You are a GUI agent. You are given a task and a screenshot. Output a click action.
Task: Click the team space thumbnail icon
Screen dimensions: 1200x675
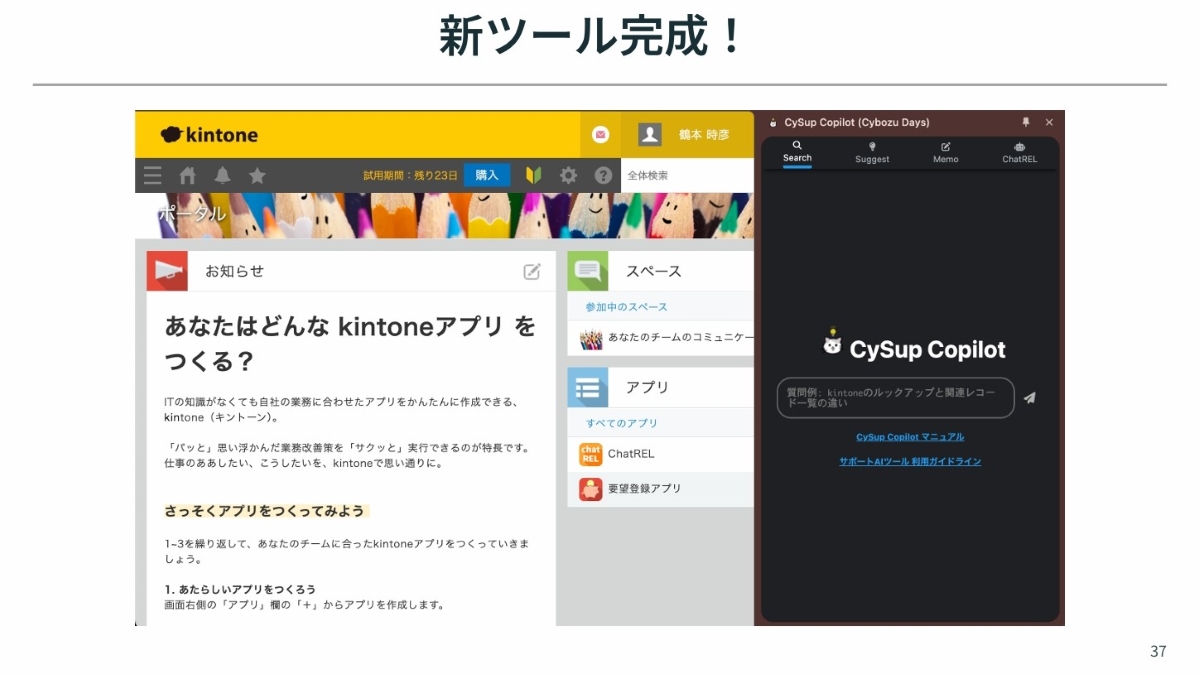591,339
